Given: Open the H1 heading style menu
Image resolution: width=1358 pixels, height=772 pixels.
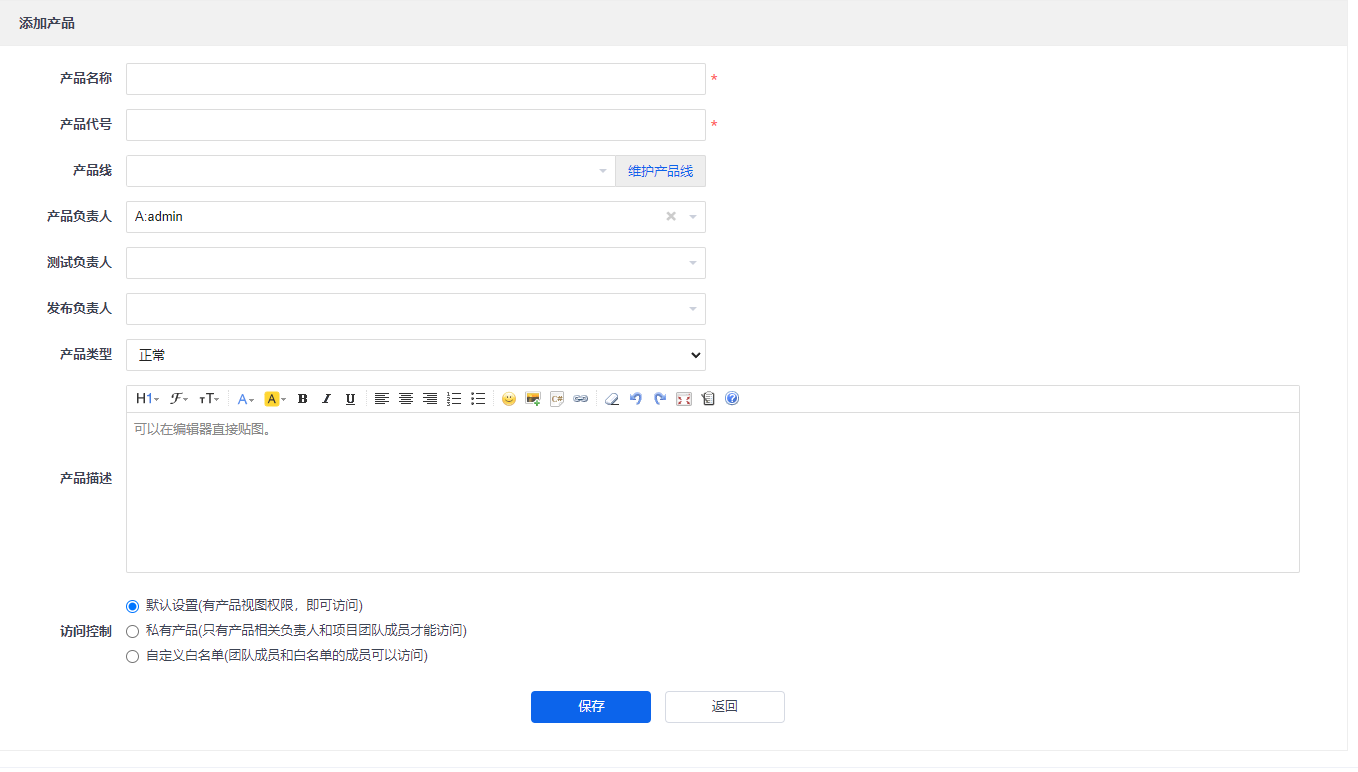Looking at the screenshot, I should [147, 399].
